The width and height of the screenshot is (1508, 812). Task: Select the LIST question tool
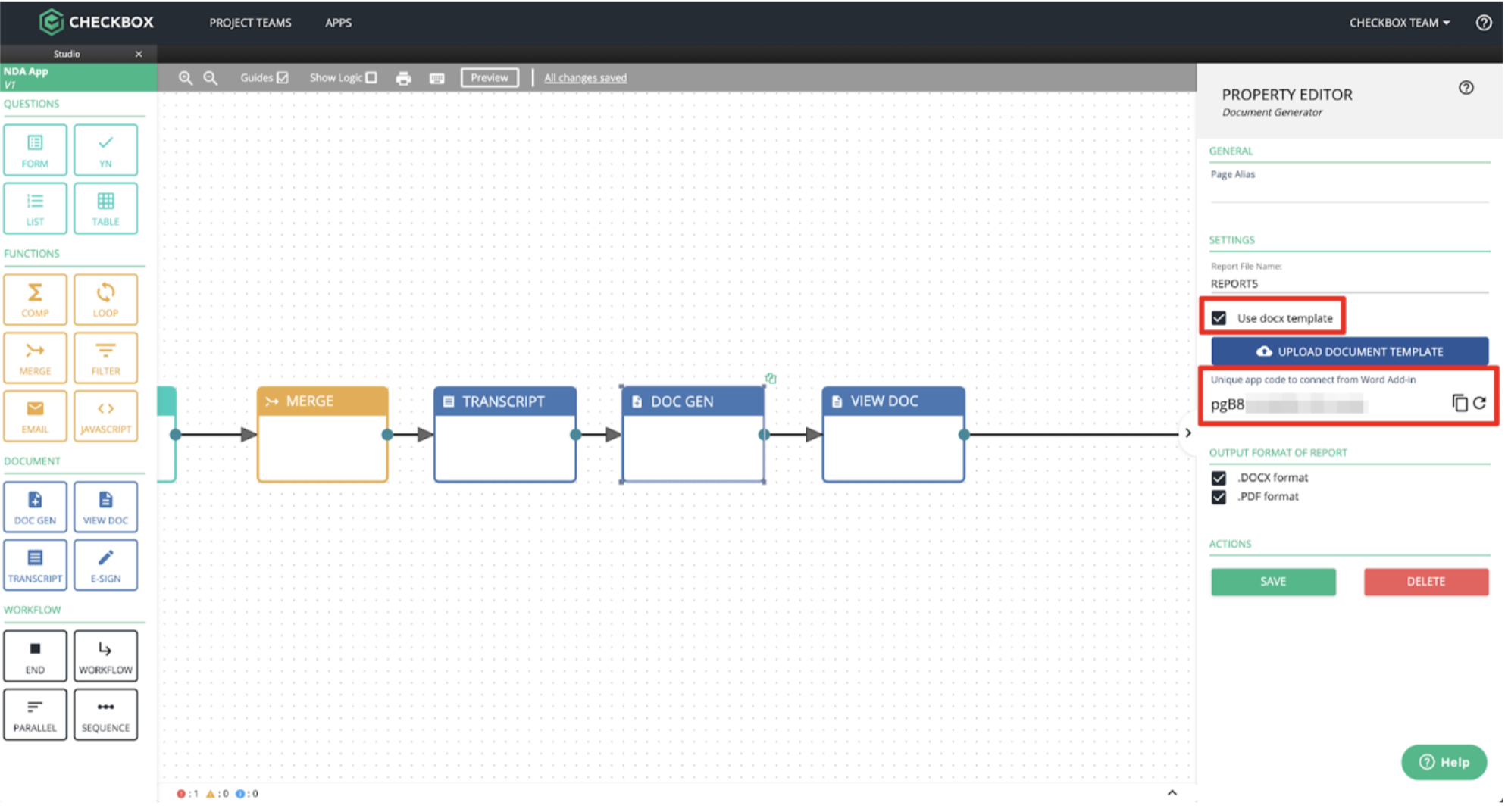[x=35, y=208]
